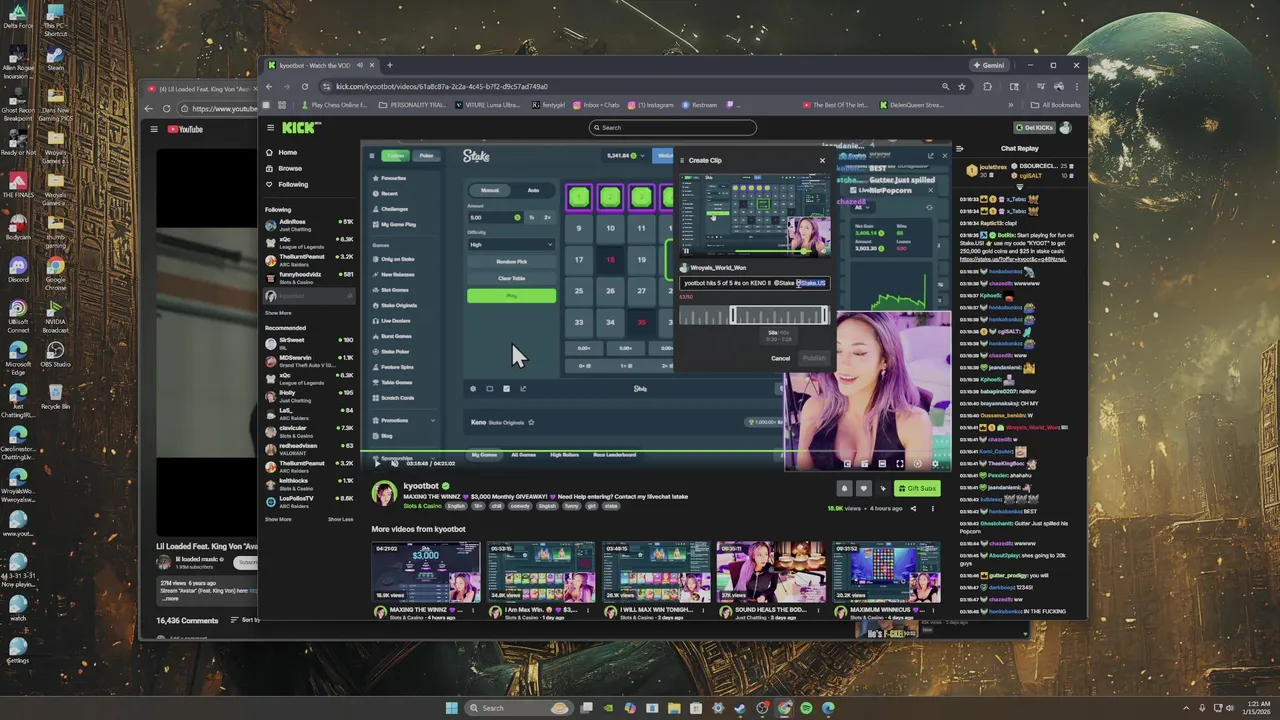Switch Kick player to theater mode
This screenshot has width=1280, height=720.
click(x=882, y=463)
